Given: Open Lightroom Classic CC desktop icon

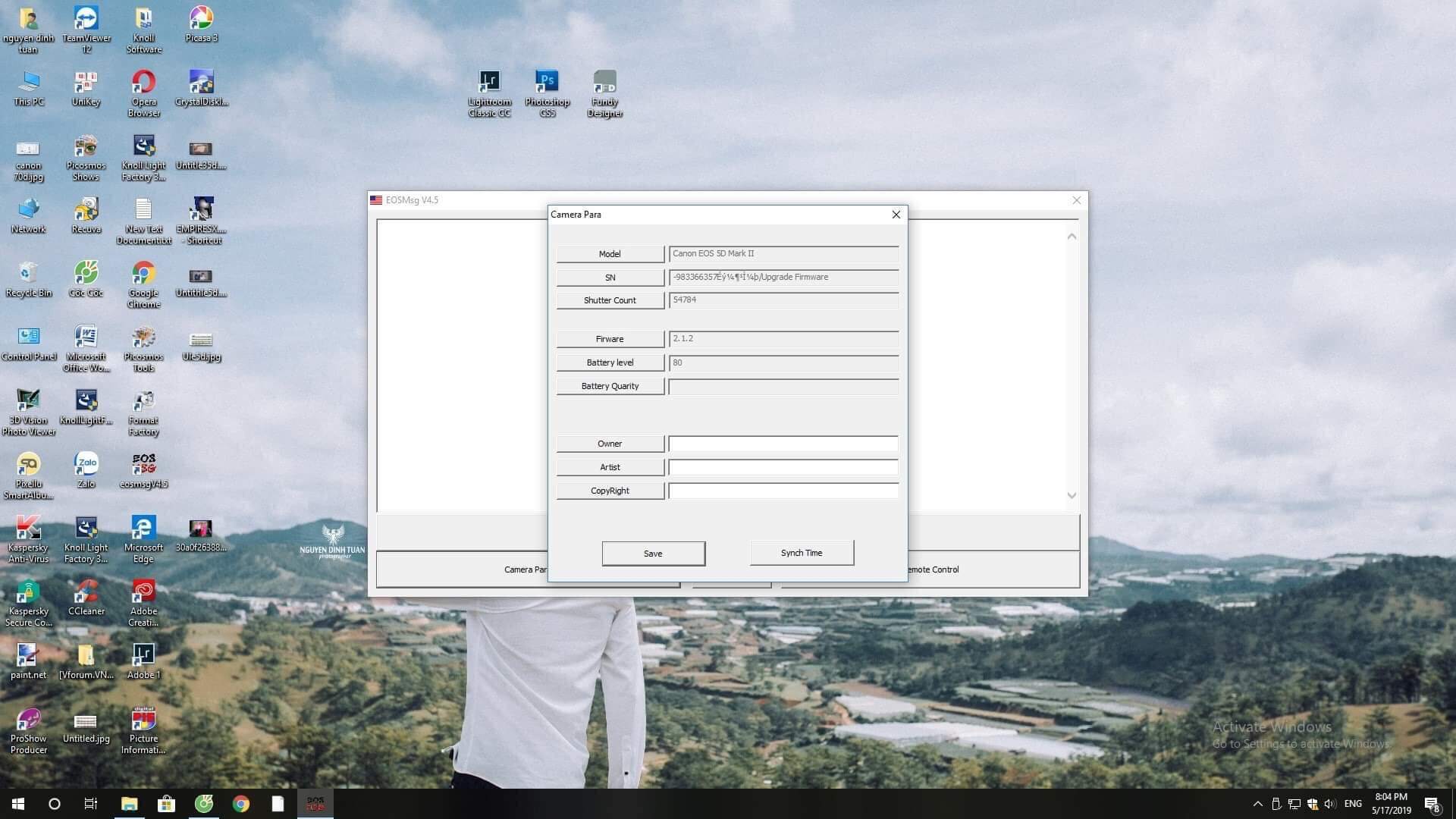Looking at the screenshot, I should (489, 82).
